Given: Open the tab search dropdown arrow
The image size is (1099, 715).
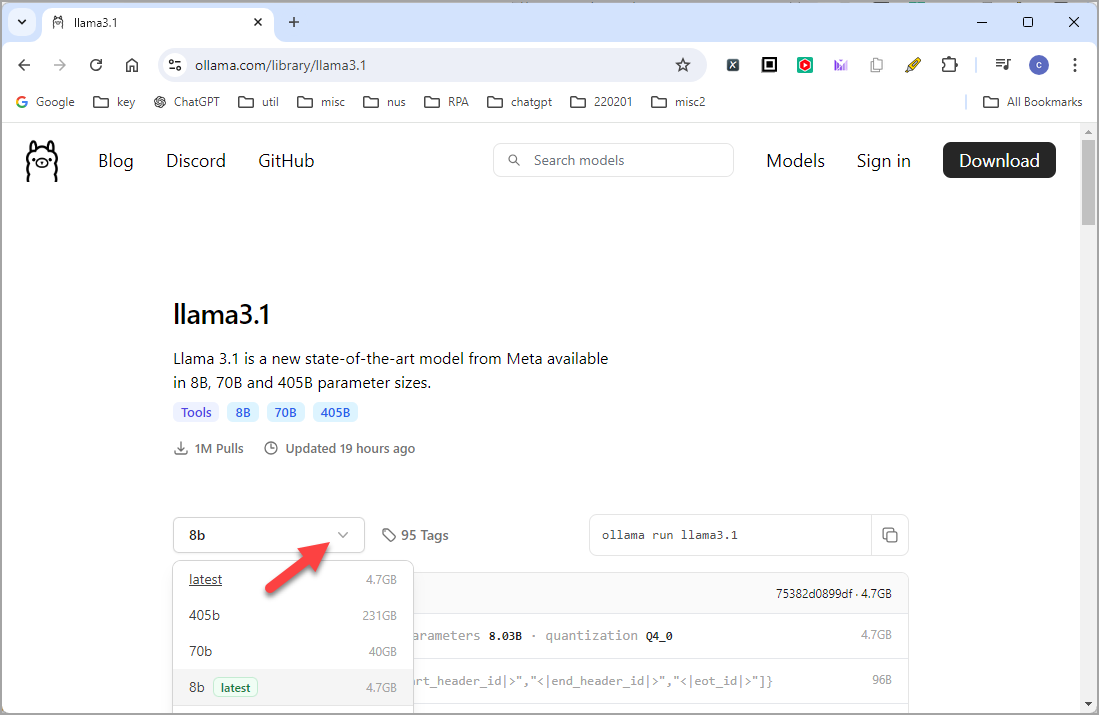Looking at the screenshot, I should click(x=22, y=22).
